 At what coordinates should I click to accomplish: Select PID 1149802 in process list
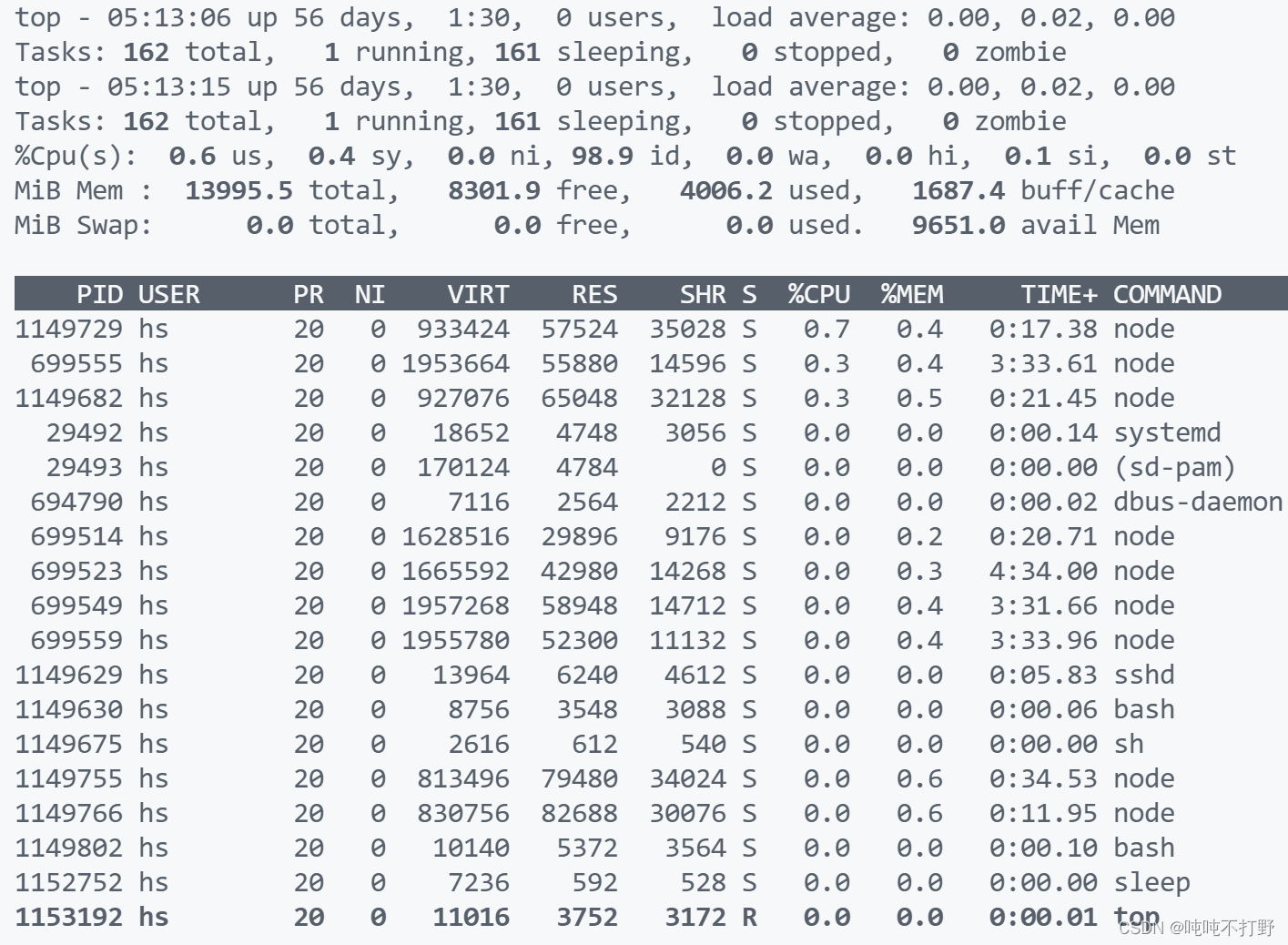[68, 848]
